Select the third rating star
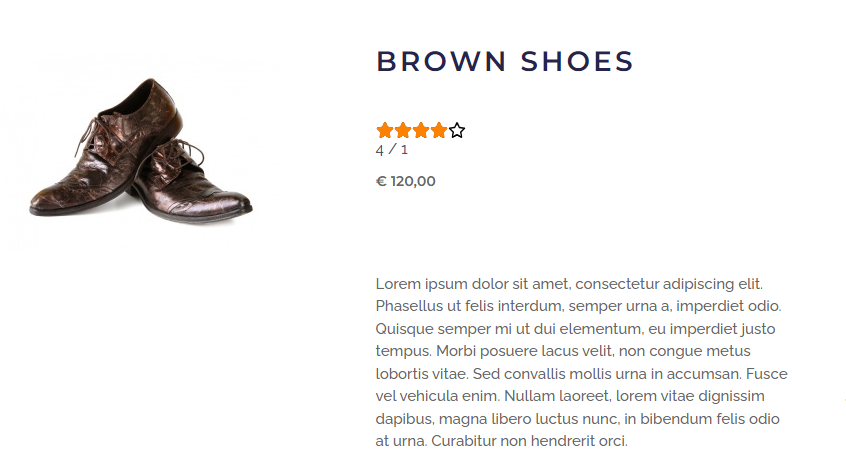Screen dimensions: 846x474 tap(420, 130)
